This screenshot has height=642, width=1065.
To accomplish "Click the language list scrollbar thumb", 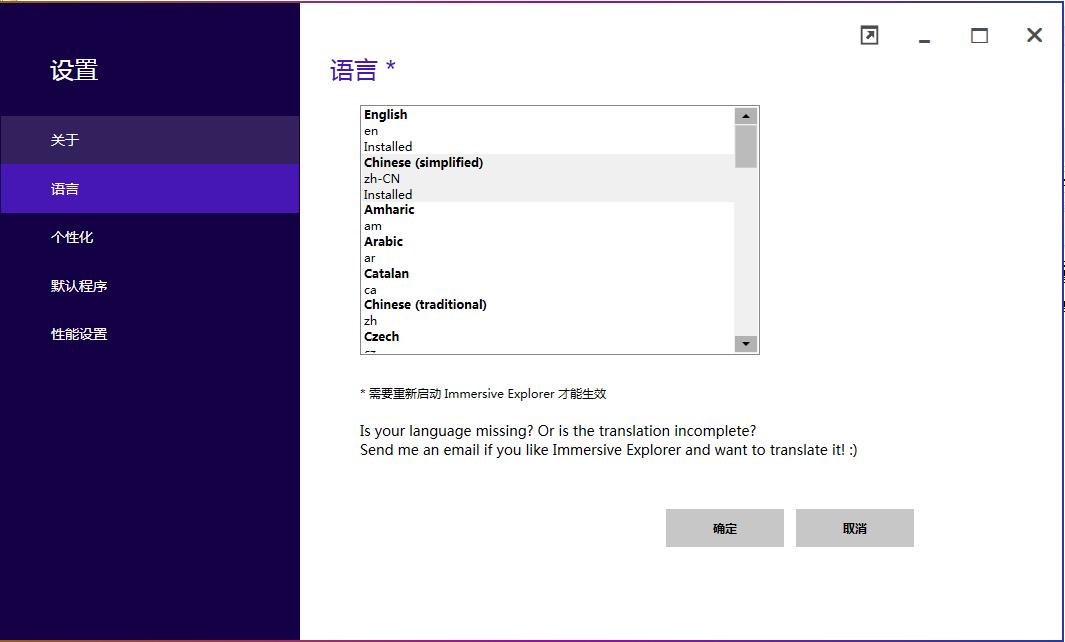I will click(745, 146).
